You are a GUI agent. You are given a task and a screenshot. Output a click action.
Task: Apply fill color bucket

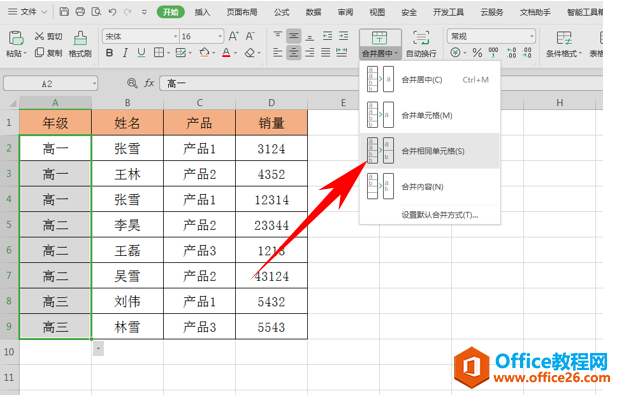pyautogui.click(x=204, y=52)
